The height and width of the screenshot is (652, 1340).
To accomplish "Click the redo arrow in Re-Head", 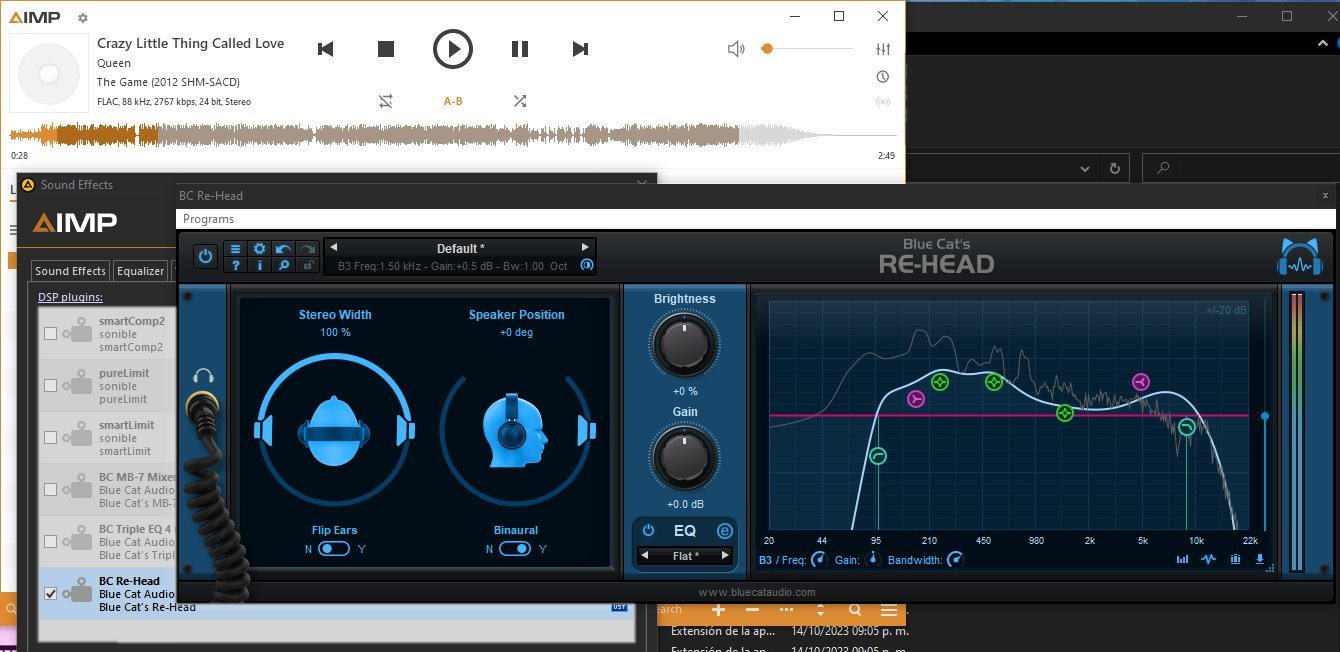I will [x=308, y=249].
